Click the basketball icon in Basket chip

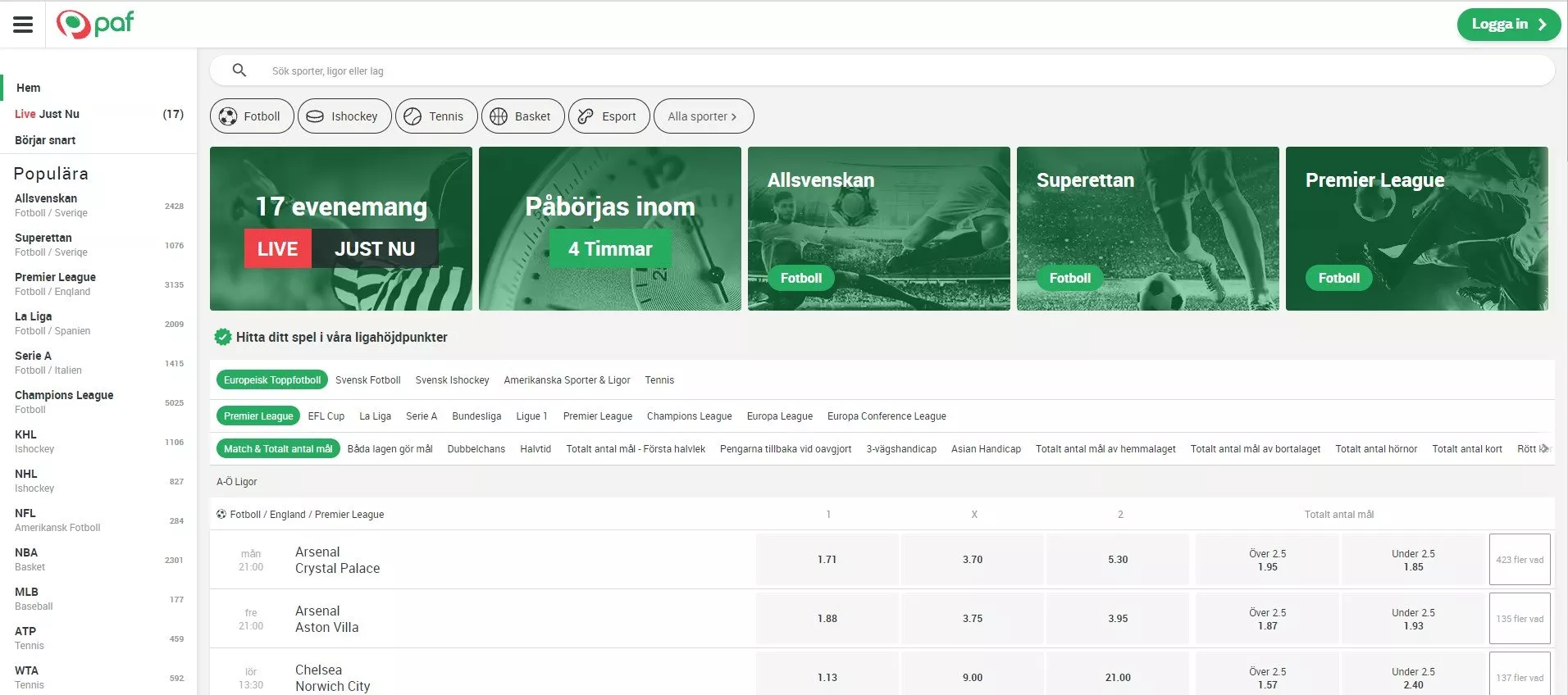[499, 116]
